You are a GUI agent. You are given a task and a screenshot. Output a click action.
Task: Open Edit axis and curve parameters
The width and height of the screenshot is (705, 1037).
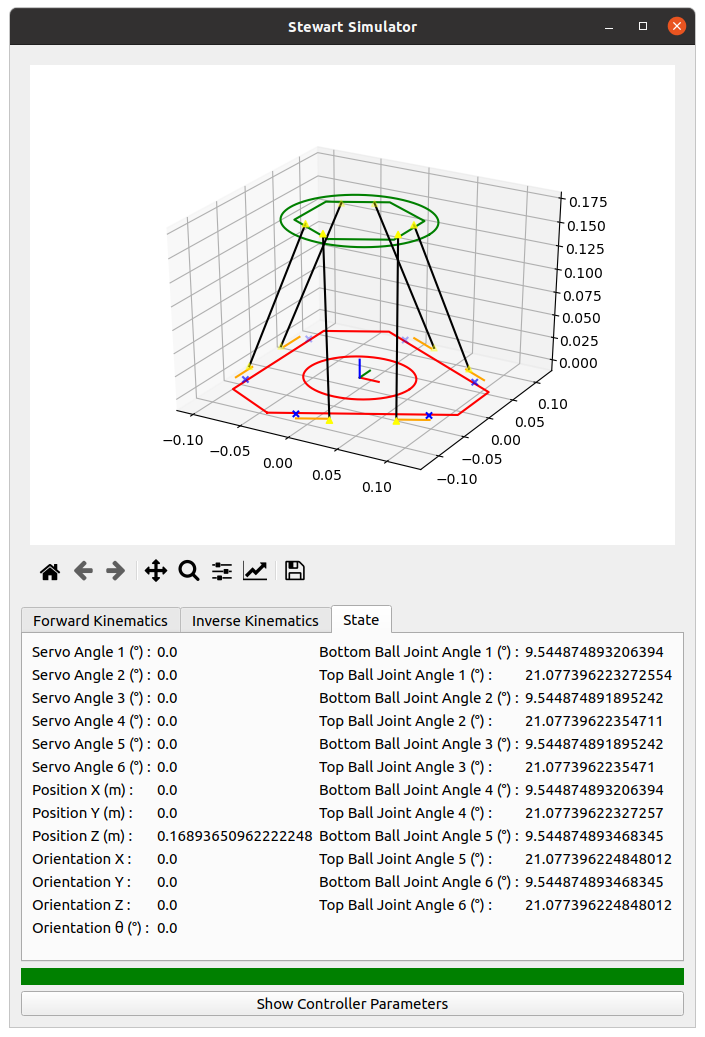pyautogui.click(x=255, y=571)
